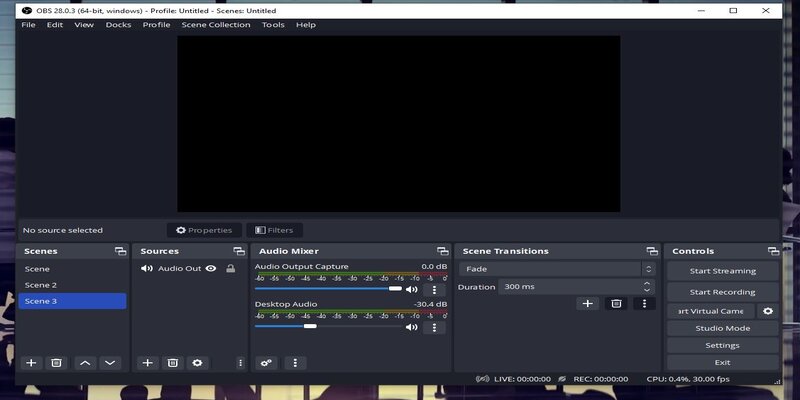Viewport: 800px width, 400px height.
Task: Open the Fade transition dropdown
Action: coord(557,269)
